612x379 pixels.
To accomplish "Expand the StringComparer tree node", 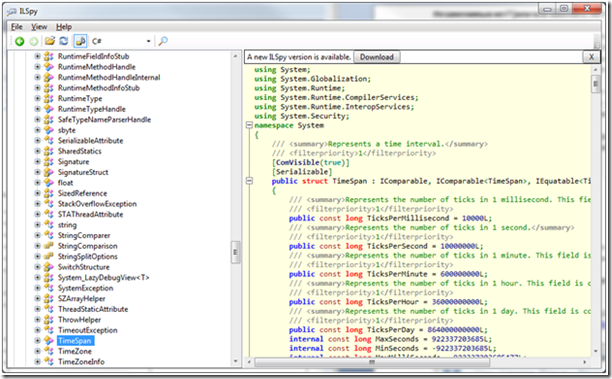I will point(37,235).
